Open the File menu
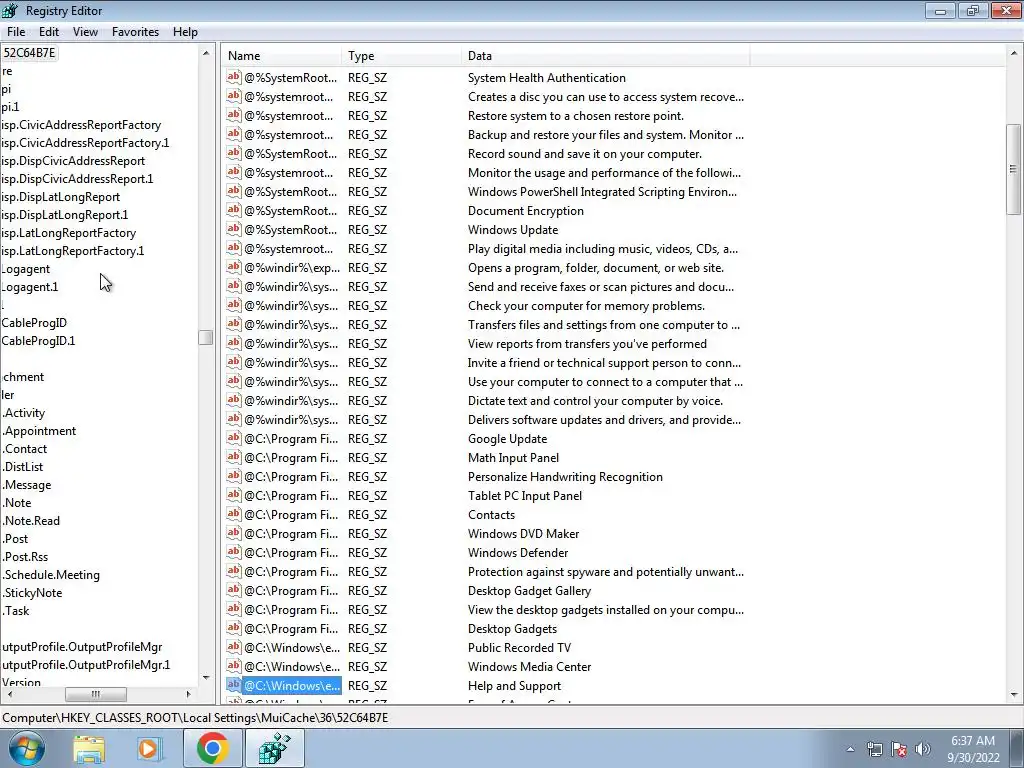1024x768 pixels. [x=16, y=31]
